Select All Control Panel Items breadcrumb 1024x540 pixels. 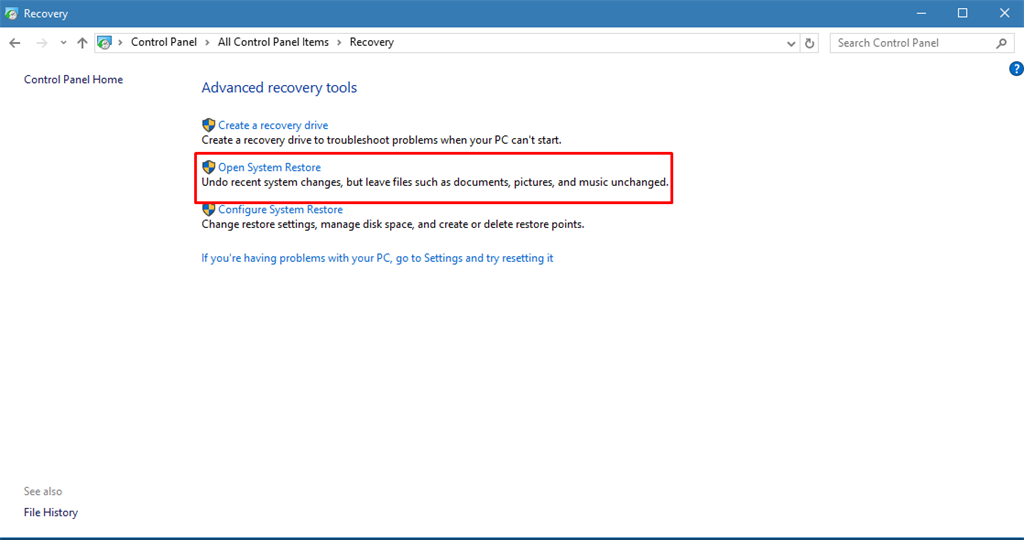tap(274, 43)
